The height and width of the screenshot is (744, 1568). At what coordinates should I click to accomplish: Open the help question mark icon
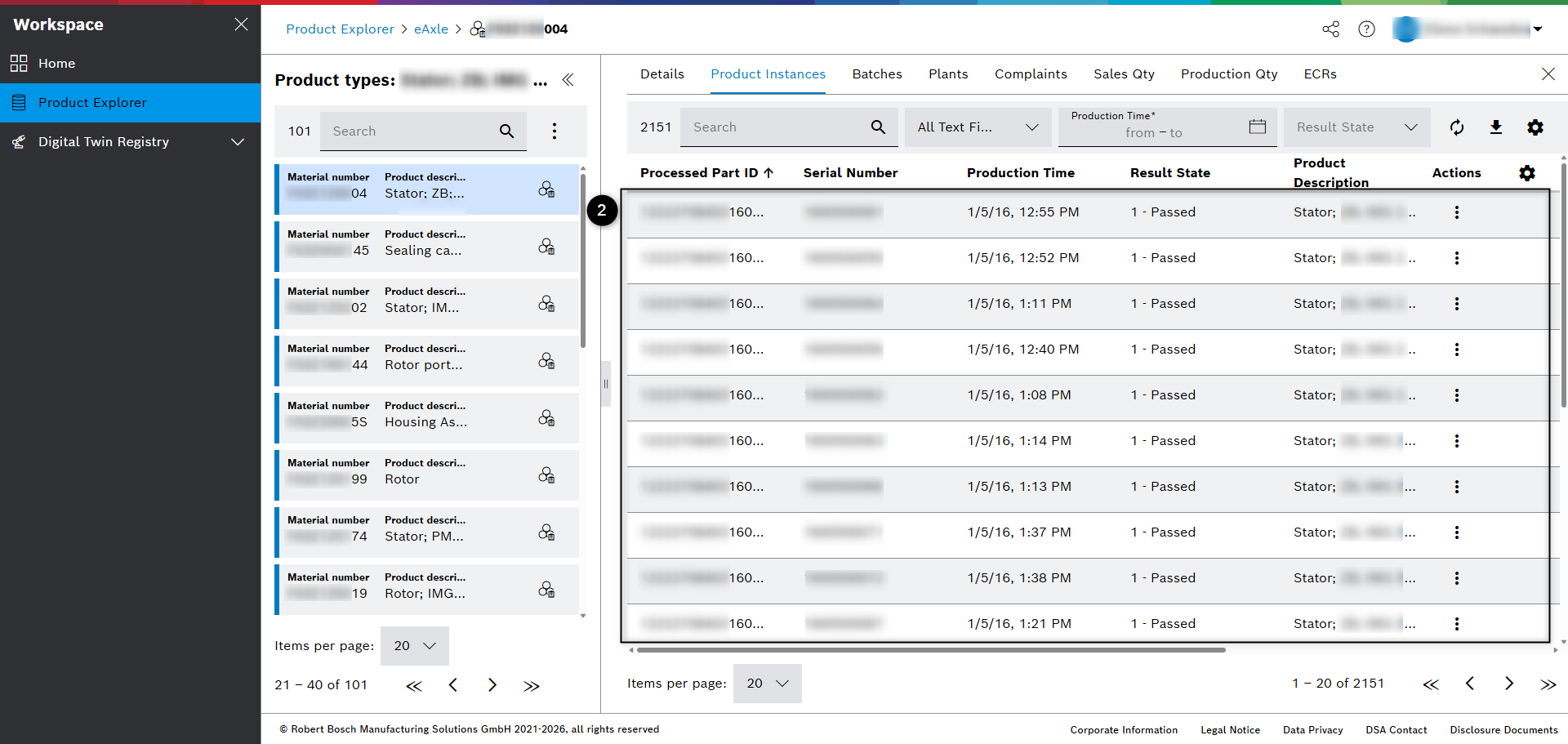[1366, 29]
